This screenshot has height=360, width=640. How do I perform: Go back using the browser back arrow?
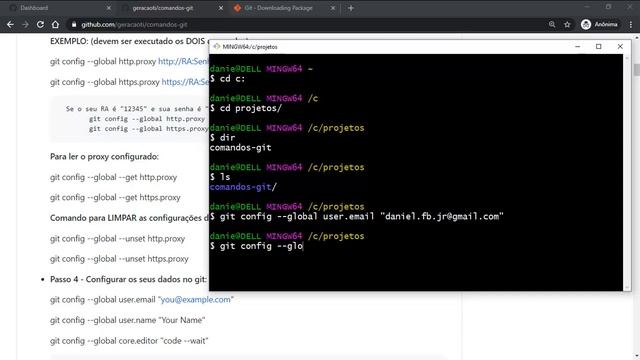[10, 24]
